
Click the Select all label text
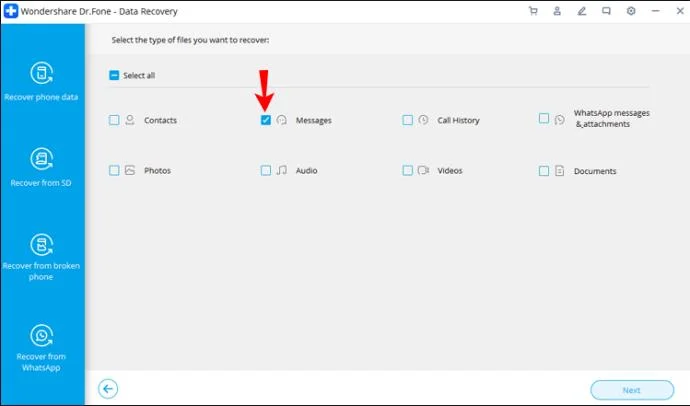click(x=139, y=75)
